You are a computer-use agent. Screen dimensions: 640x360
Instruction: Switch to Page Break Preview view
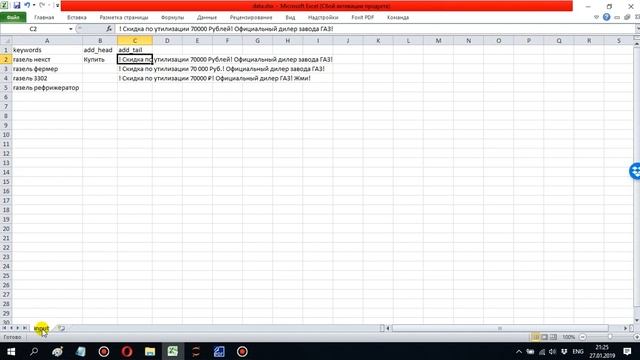click(553, 337)
